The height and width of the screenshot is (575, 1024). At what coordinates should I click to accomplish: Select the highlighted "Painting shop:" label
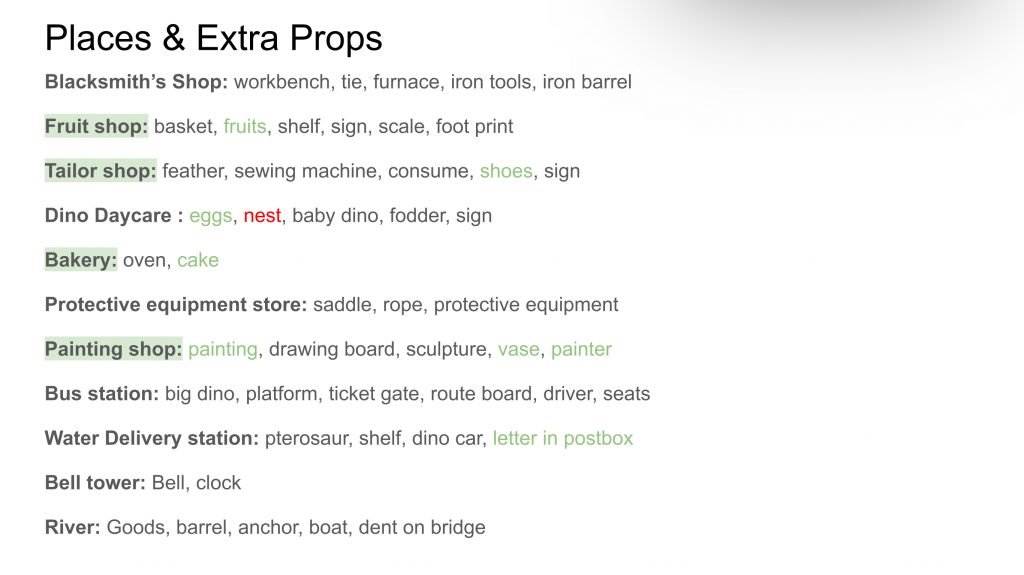[113, 349]
